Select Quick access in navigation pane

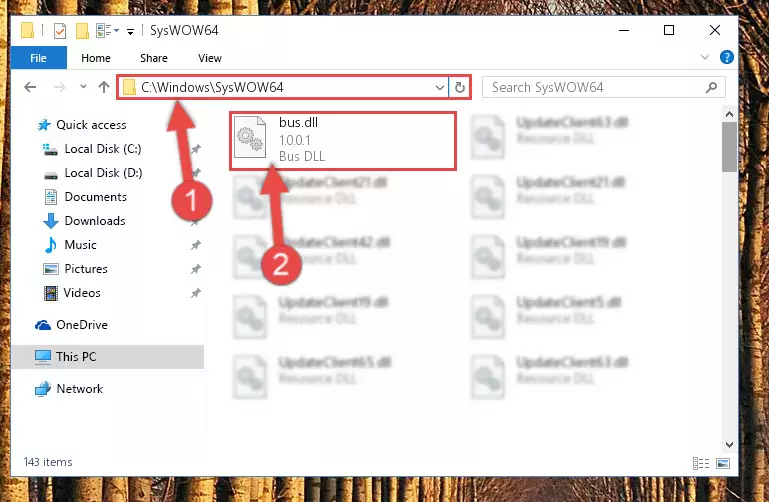91,125
